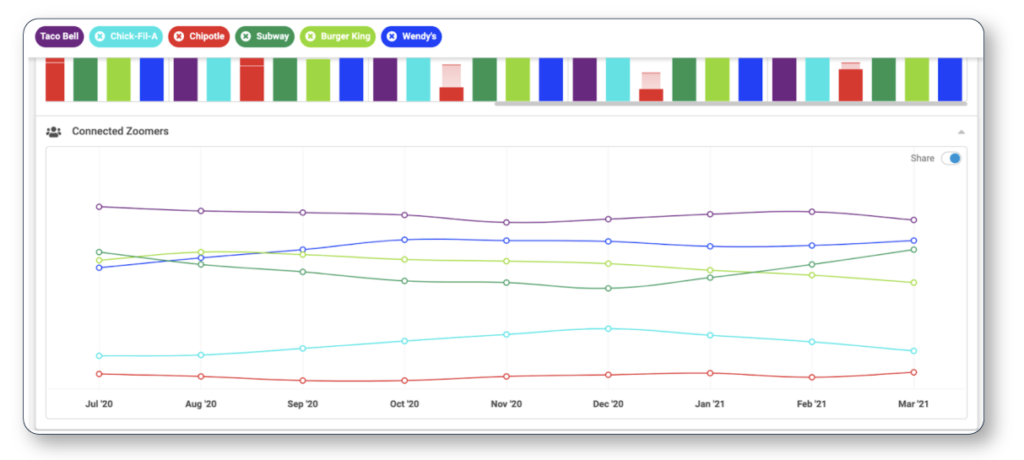Click the horizontal scrollbar under the bar chart
This screenshot has height=460, width=1024.
[x=730, y=103]
